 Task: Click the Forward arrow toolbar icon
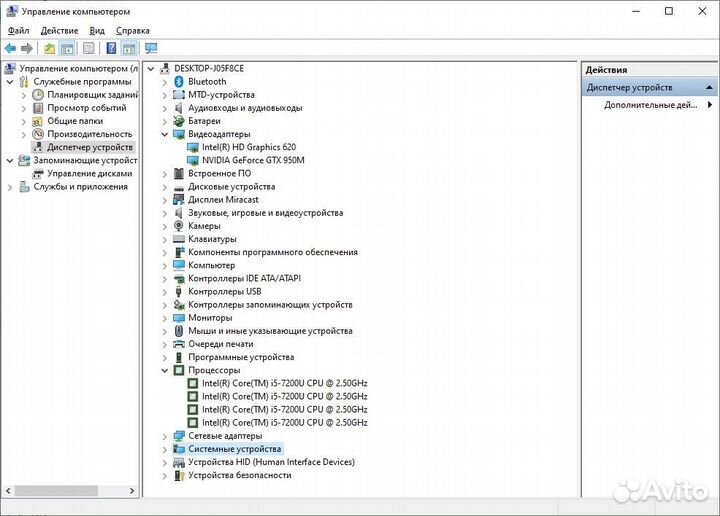(x=27, y=48)
